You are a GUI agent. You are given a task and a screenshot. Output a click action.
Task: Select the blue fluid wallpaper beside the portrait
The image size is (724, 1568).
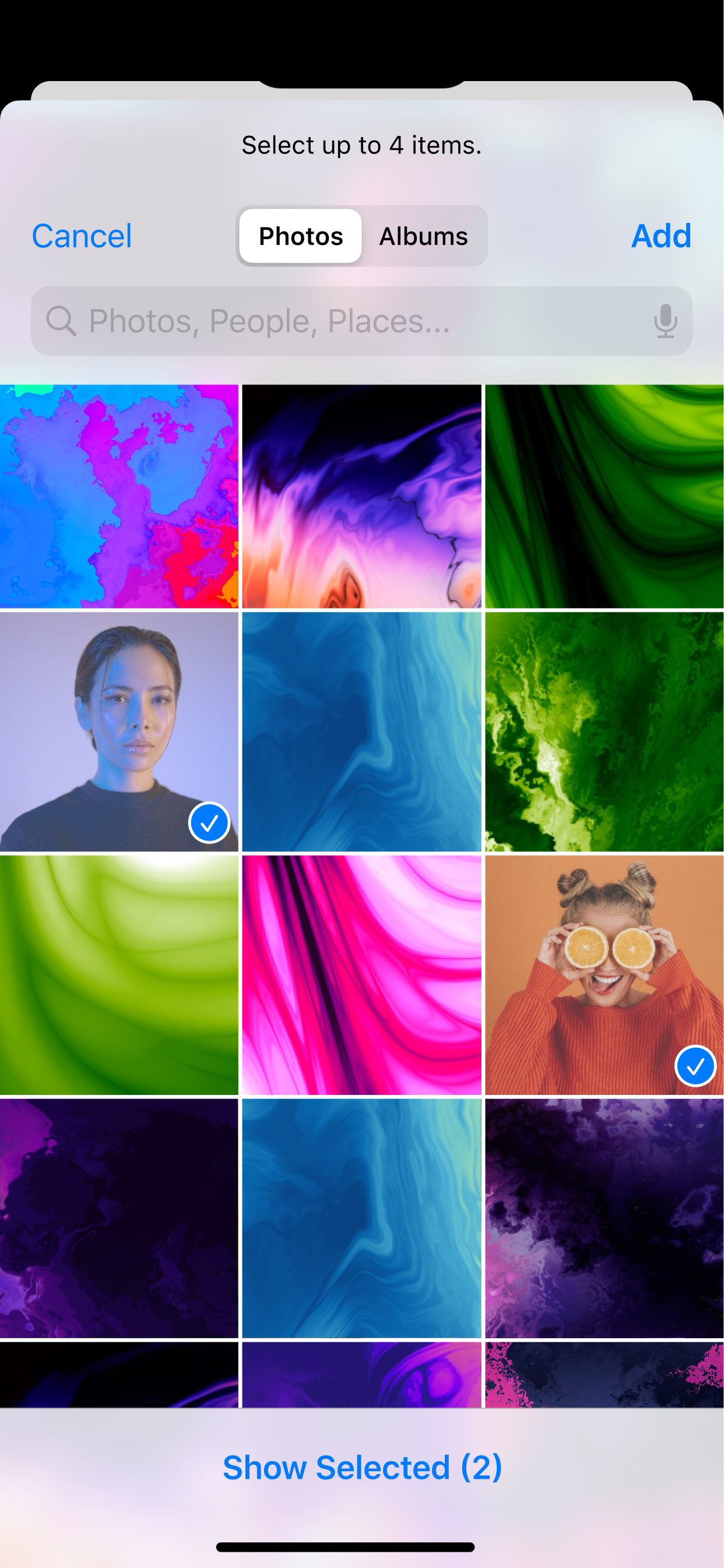pyautogui.click(x=361, y=731)
